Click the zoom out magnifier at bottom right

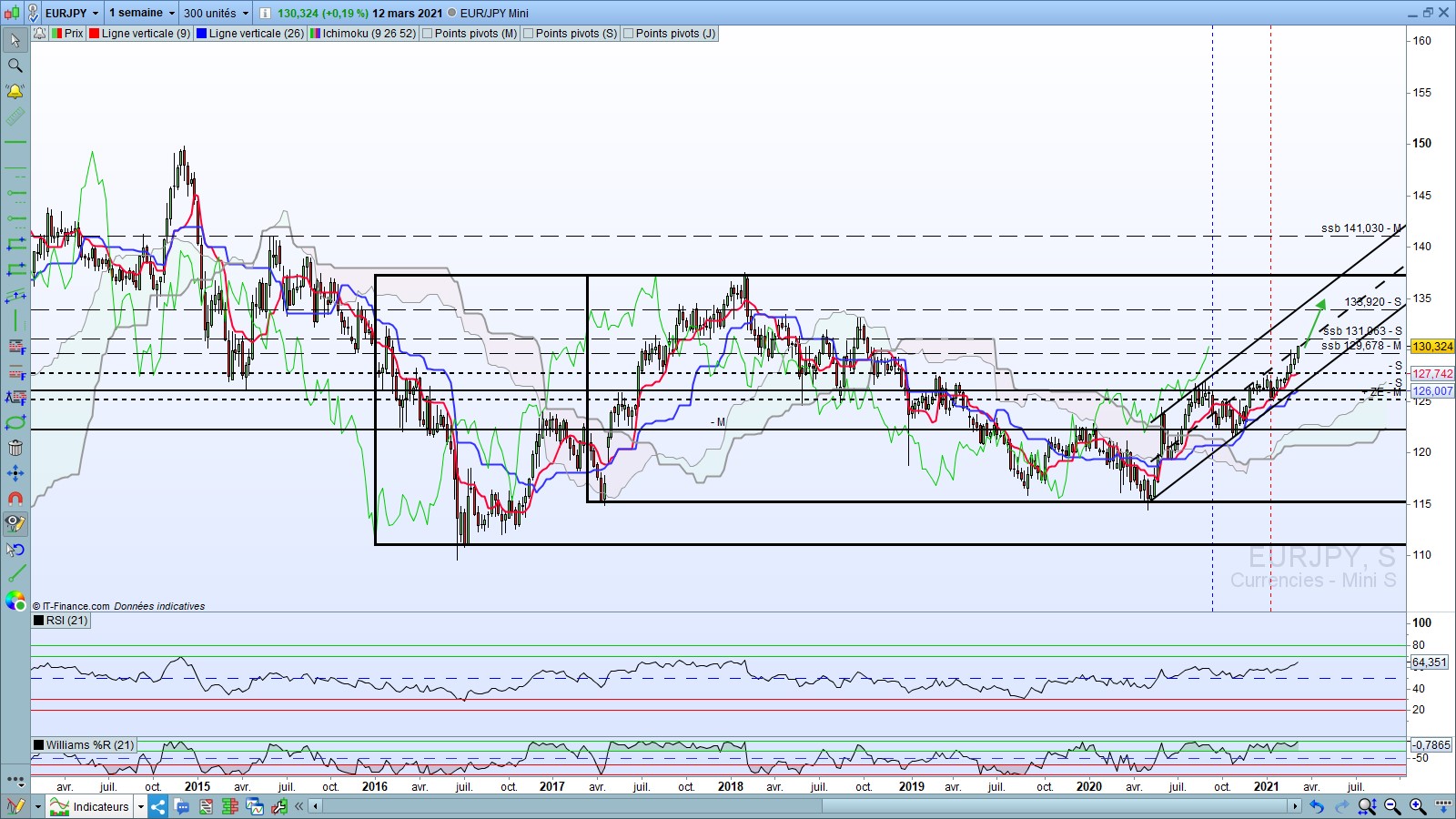point(1392,806)
